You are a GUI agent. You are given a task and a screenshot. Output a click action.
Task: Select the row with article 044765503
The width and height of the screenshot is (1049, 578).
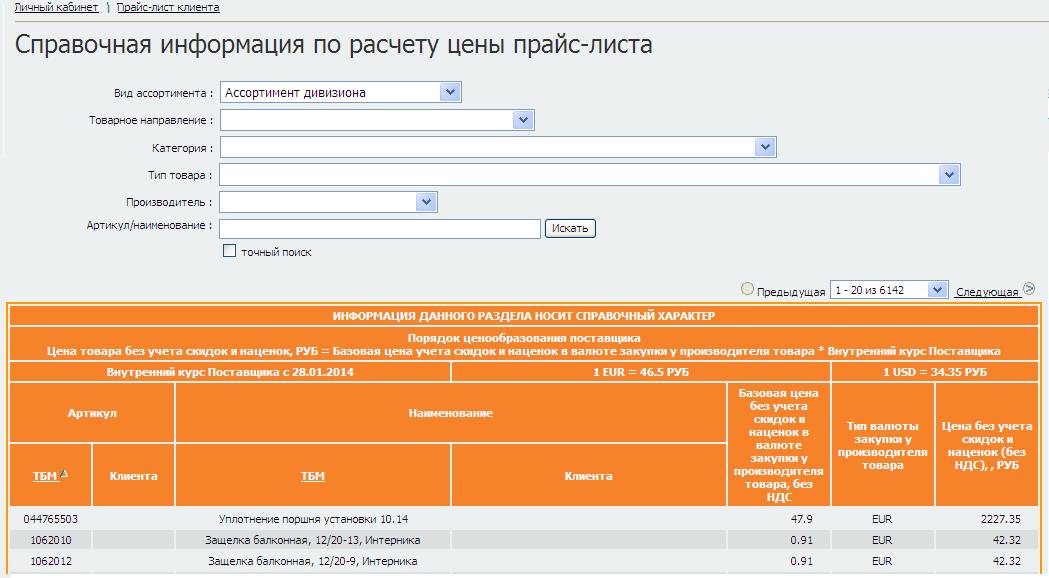(x=50, y=519)
